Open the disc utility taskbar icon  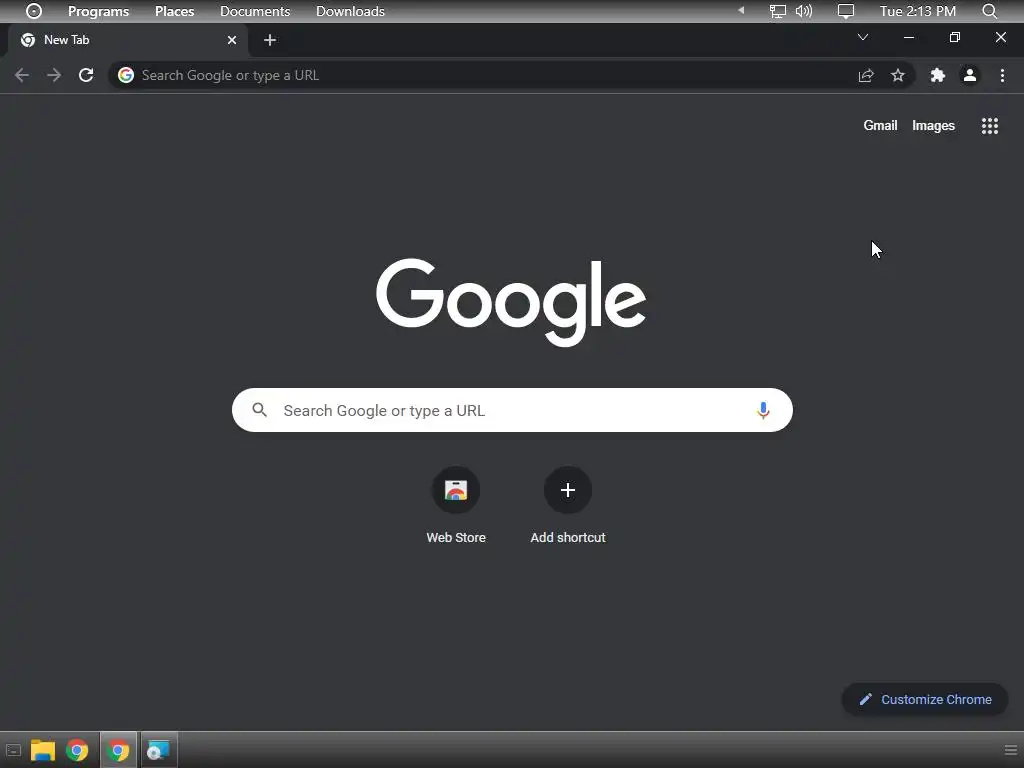tap(159, 750)
